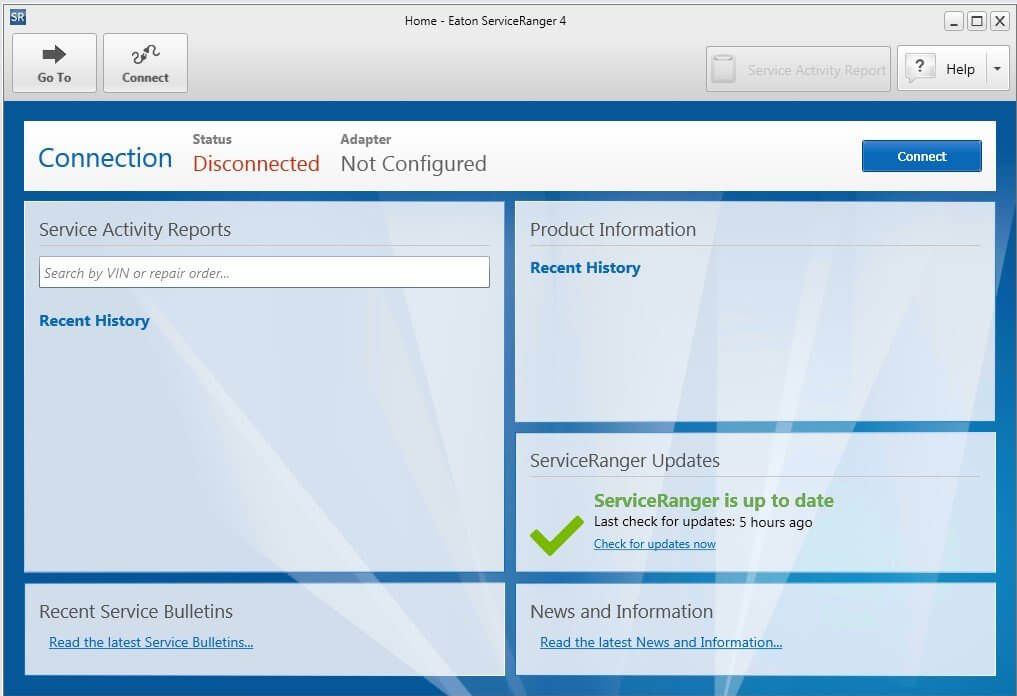Viewport: 1017px width, 696px height.
Task: Click Check for updates now
Action: (654, 543)
